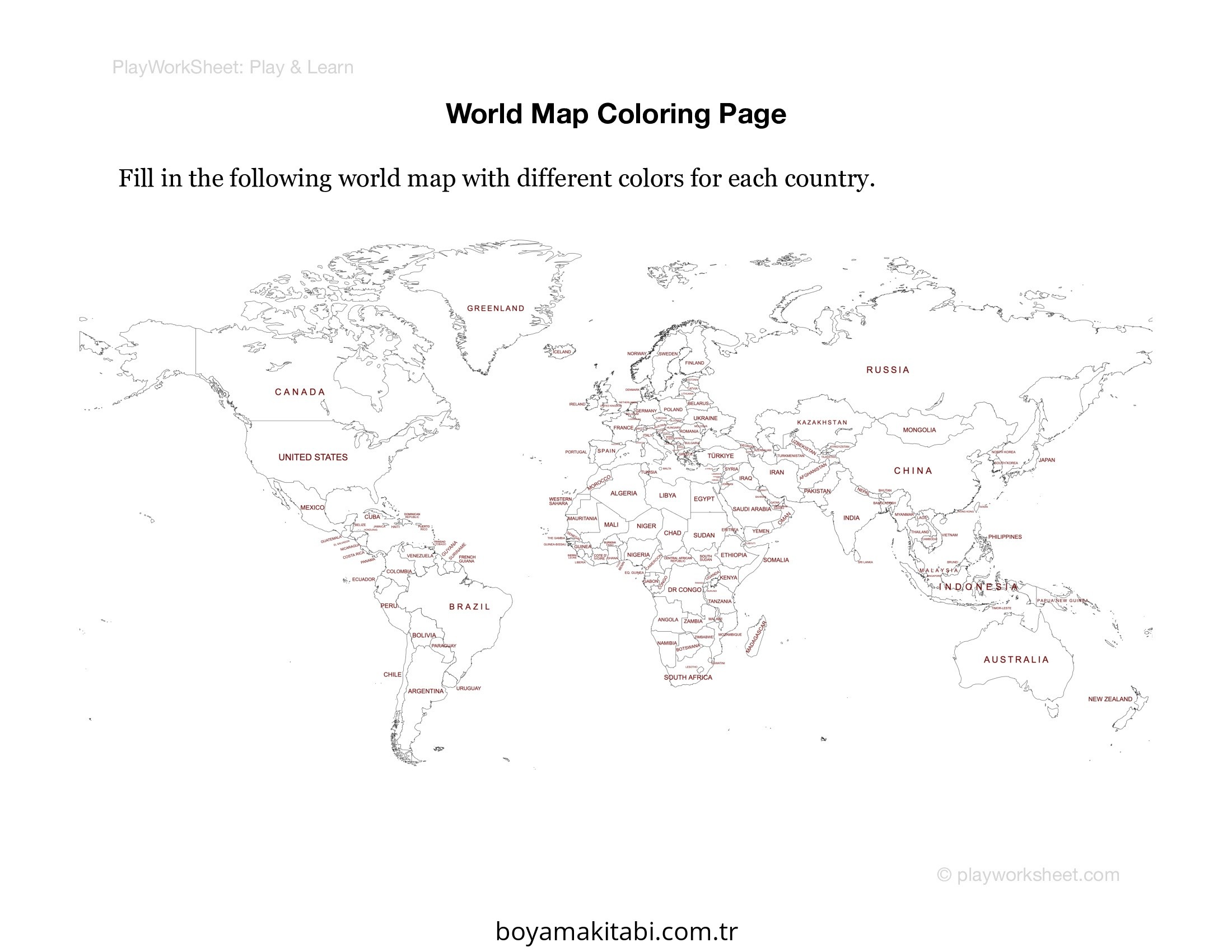Click the NEW ZEALAND label
This screenshot has height=952, width=1232.
pos(1109,699)
